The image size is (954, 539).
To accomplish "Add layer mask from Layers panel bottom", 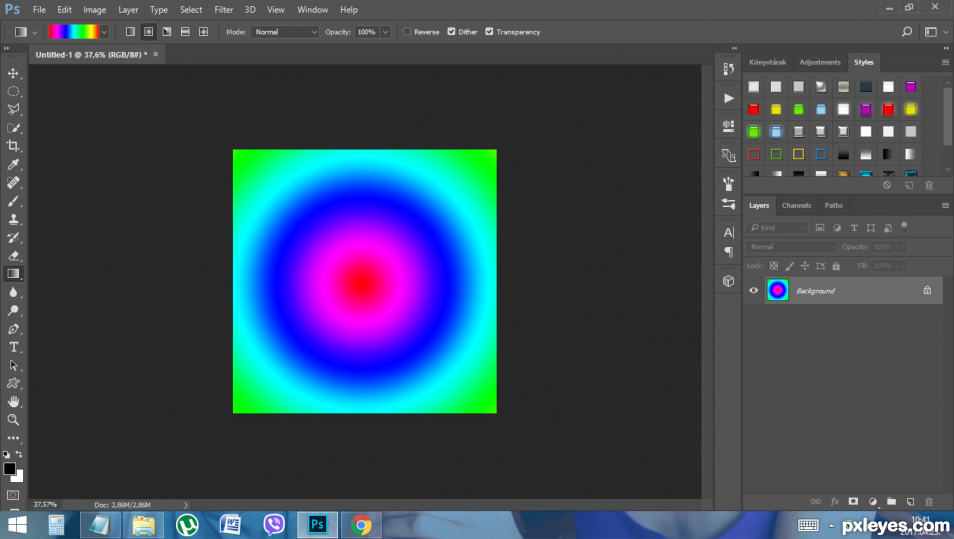I will [853, 501].
